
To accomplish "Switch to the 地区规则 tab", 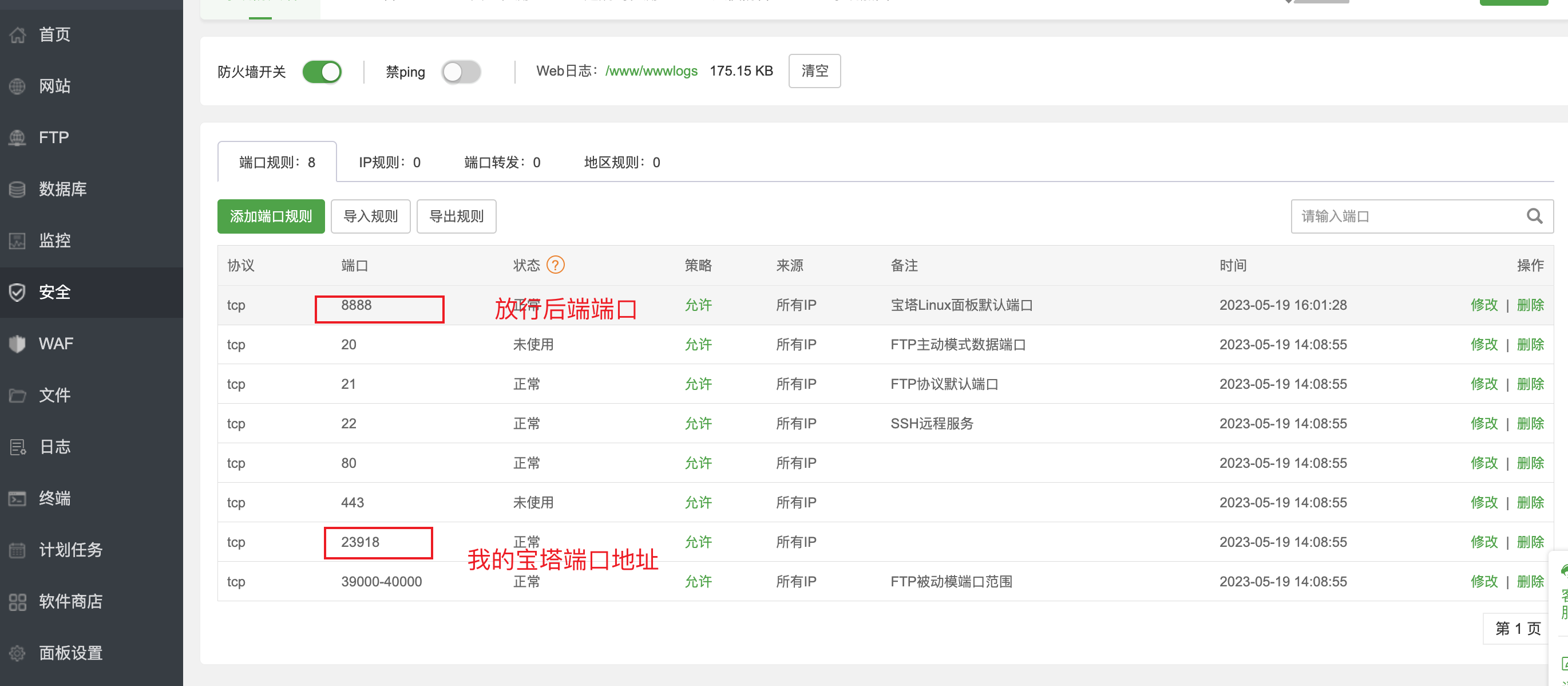I will (x=622, y=162).
